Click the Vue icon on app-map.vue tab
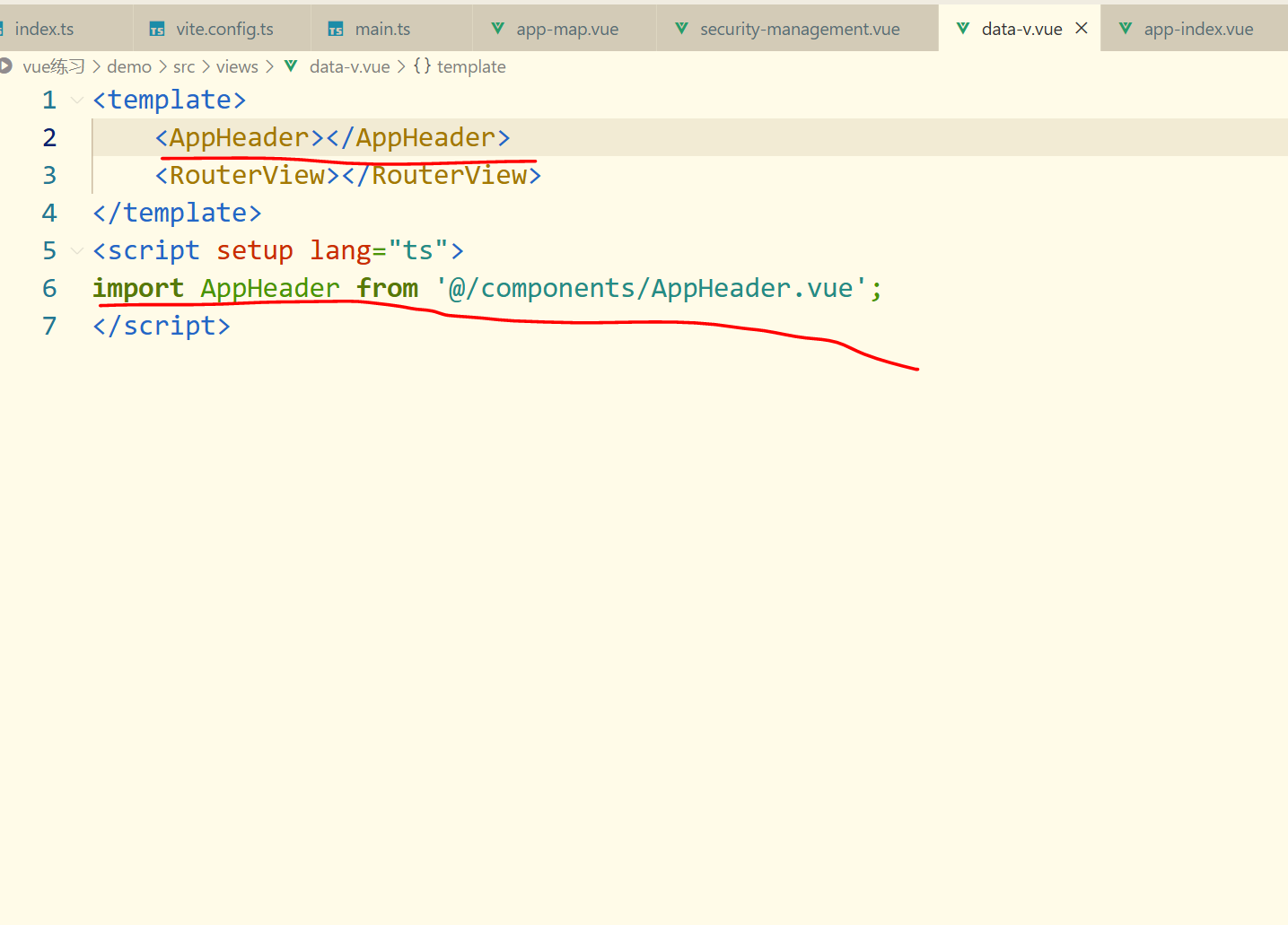 click(x=497, y=29)
